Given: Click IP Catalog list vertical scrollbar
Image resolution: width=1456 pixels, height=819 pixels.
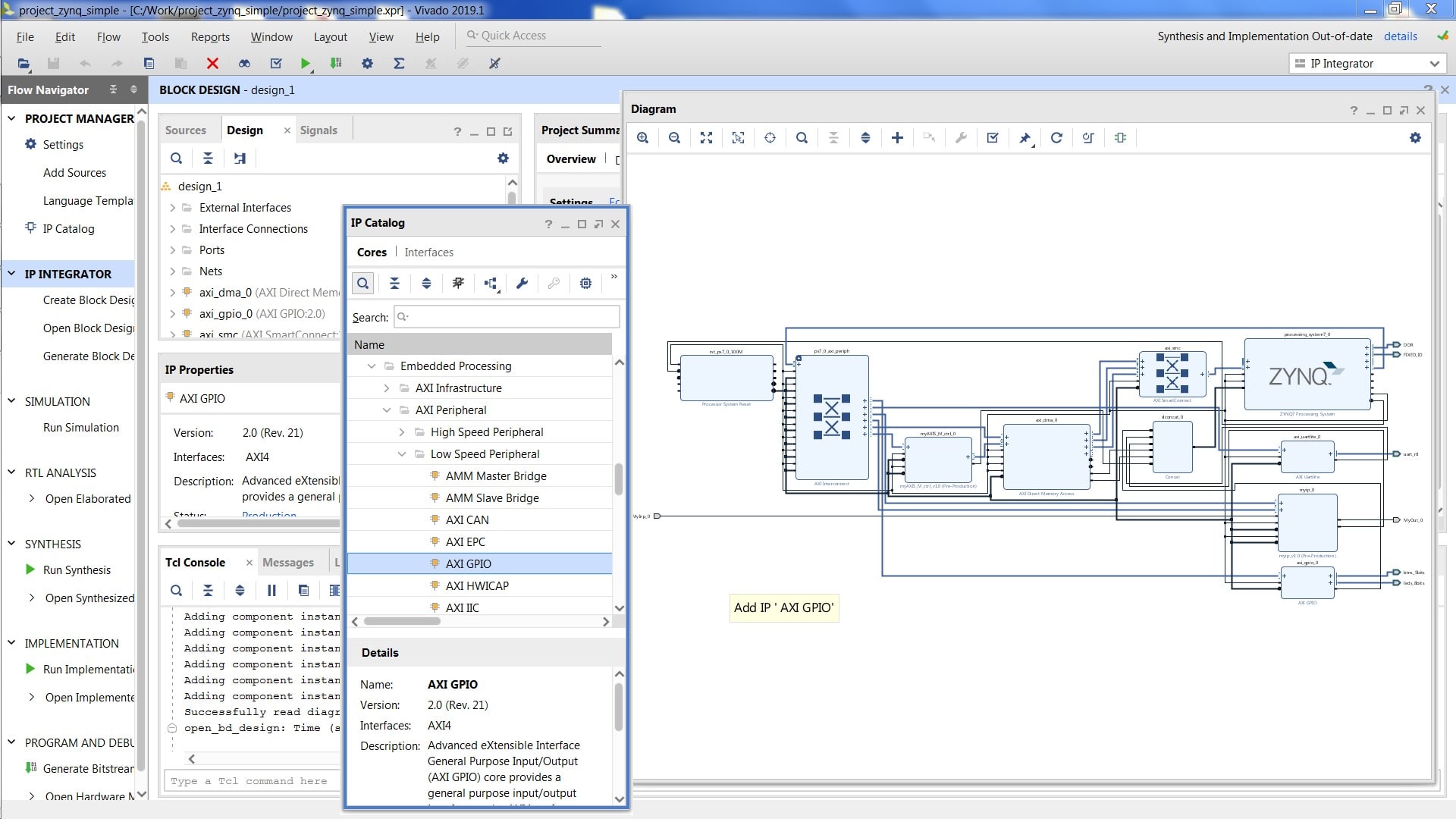Looking at the screenshot, I should [619, 479].
